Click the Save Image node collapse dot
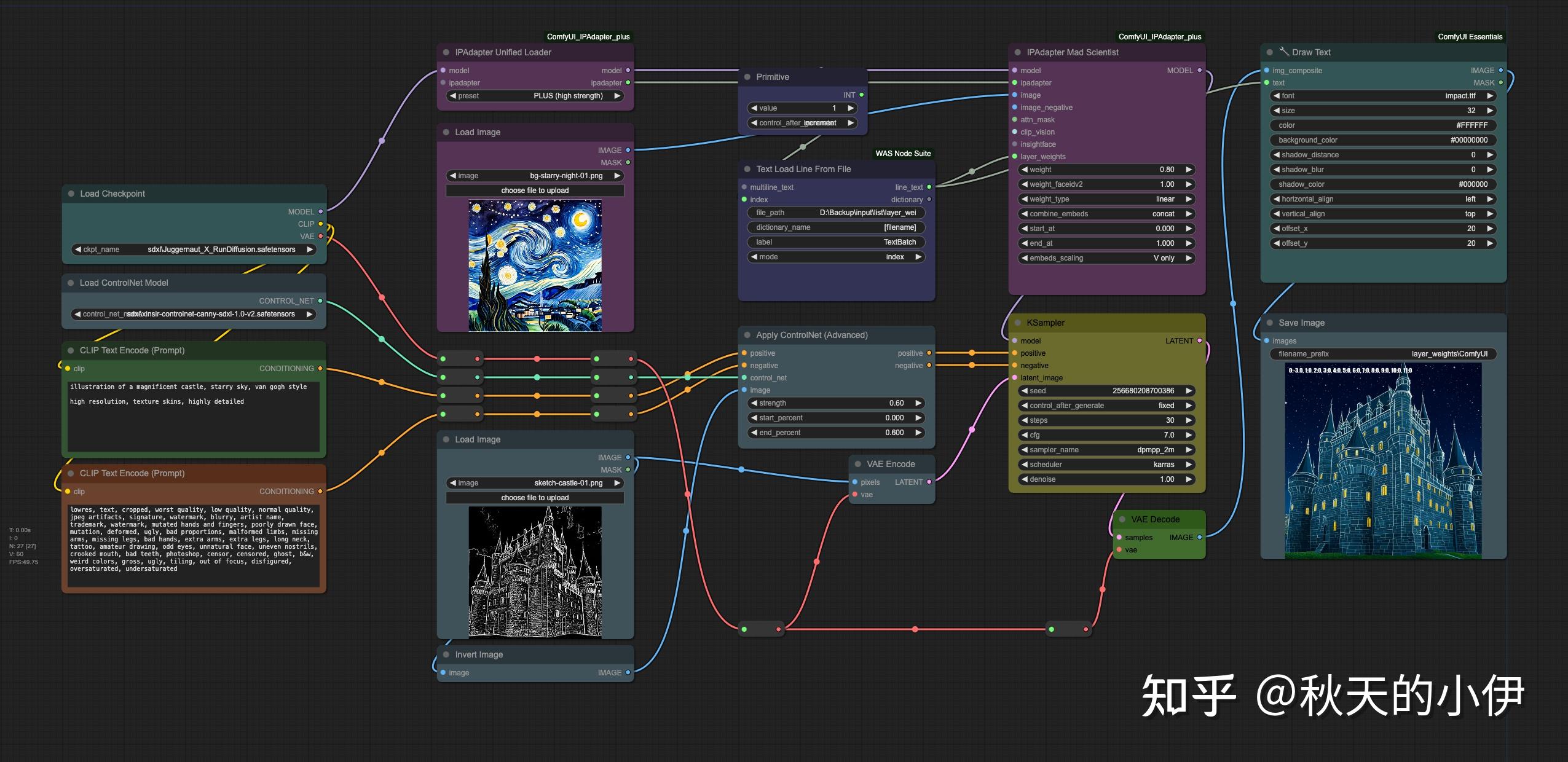 (x=1270, y=323)
